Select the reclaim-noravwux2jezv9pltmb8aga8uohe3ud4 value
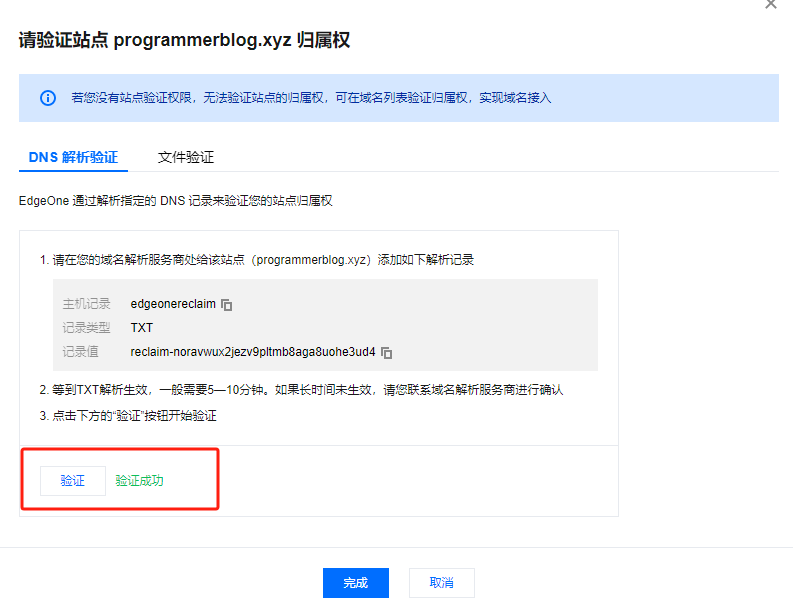Screen dimensions: 793x613 [x=253, y=352]
